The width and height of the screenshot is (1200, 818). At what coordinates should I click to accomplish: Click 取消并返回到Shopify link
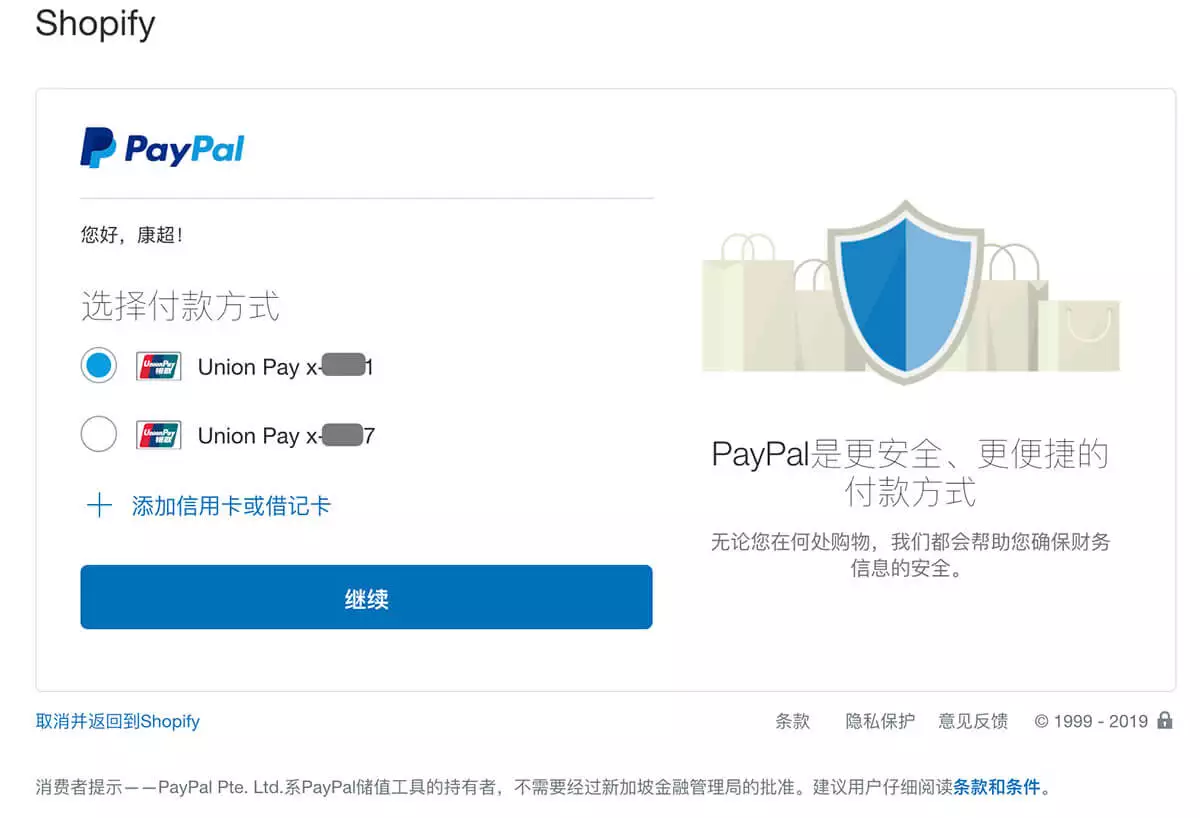[x=118, y=721]
